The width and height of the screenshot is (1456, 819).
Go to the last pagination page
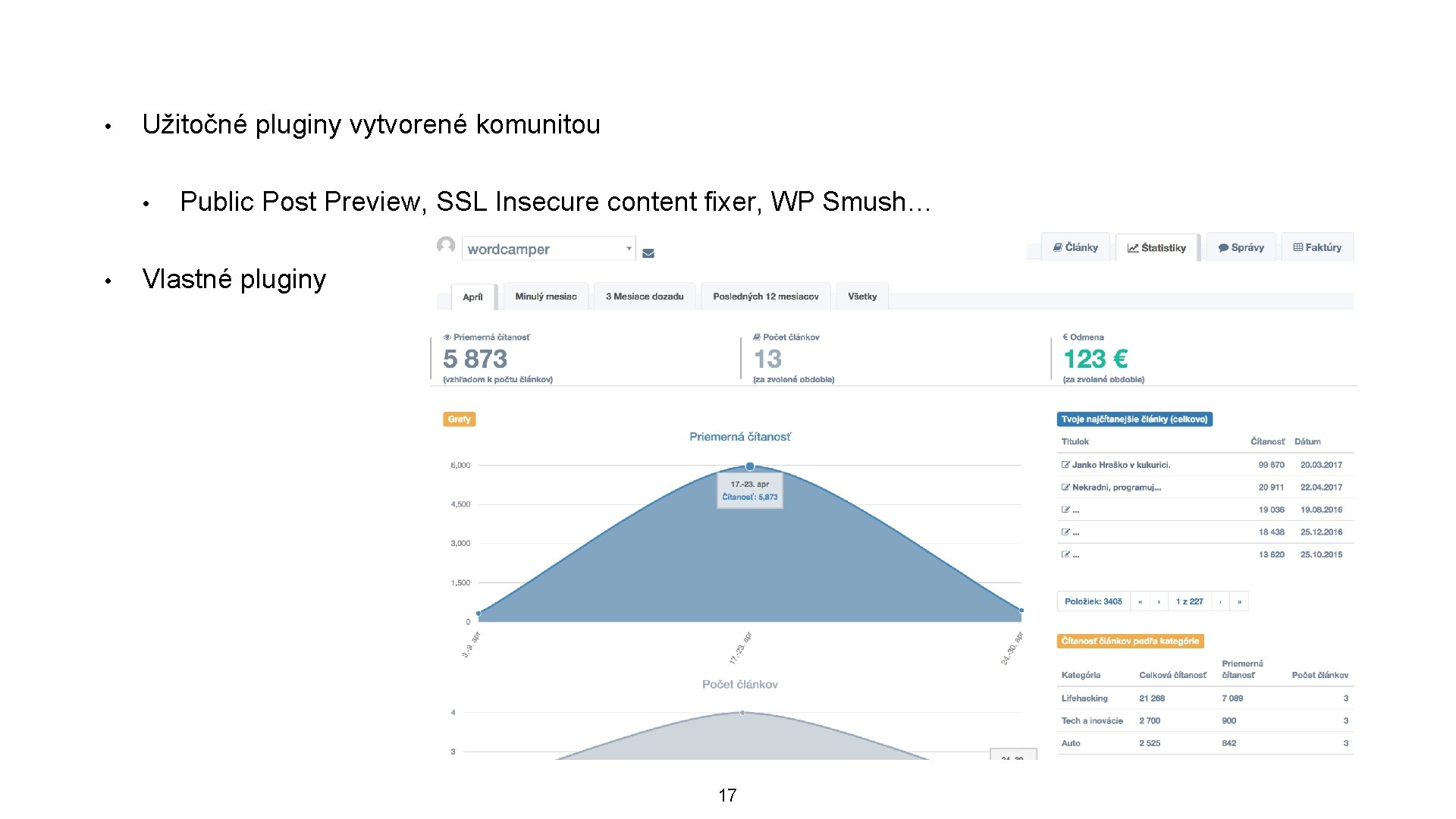click(x=1239, y=602)
